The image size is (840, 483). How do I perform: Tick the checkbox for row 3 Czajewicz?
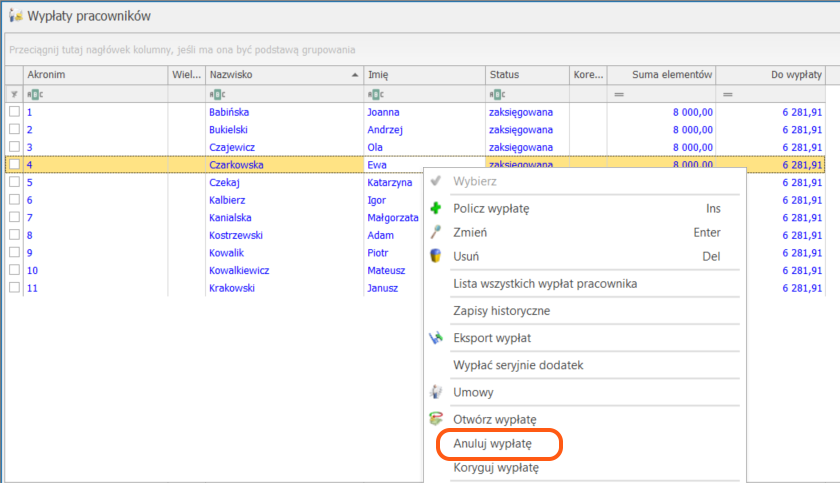point(14,147)
